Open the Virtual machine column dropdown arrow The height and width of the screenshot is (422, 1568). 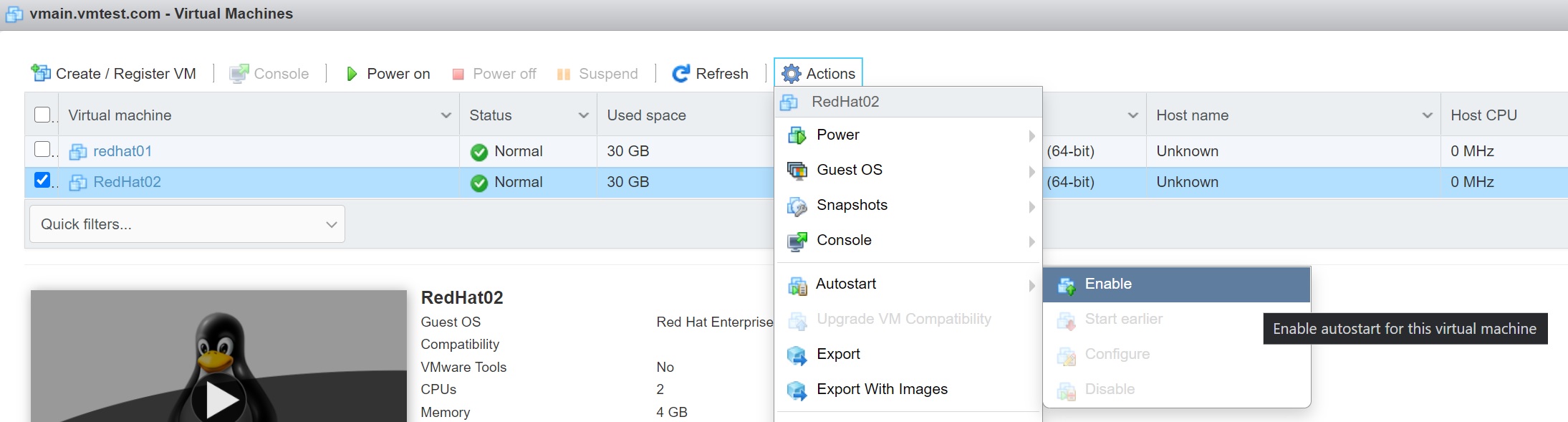[446, 115]
